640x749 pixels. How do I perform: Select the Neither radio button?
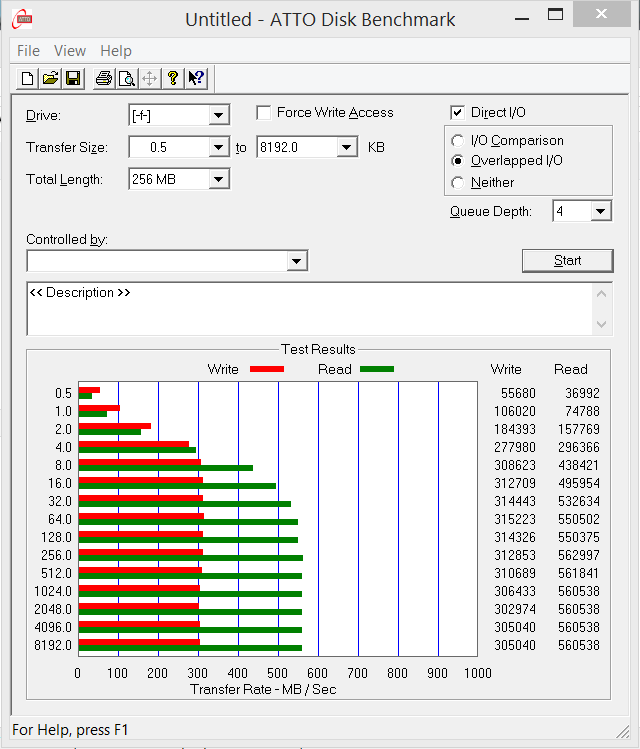(458, 182)
